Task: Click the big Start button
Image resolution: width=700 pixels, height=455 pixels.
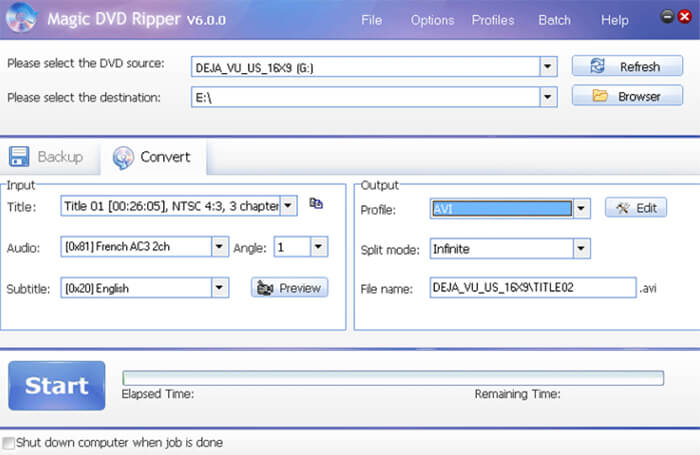Action: 57,385
